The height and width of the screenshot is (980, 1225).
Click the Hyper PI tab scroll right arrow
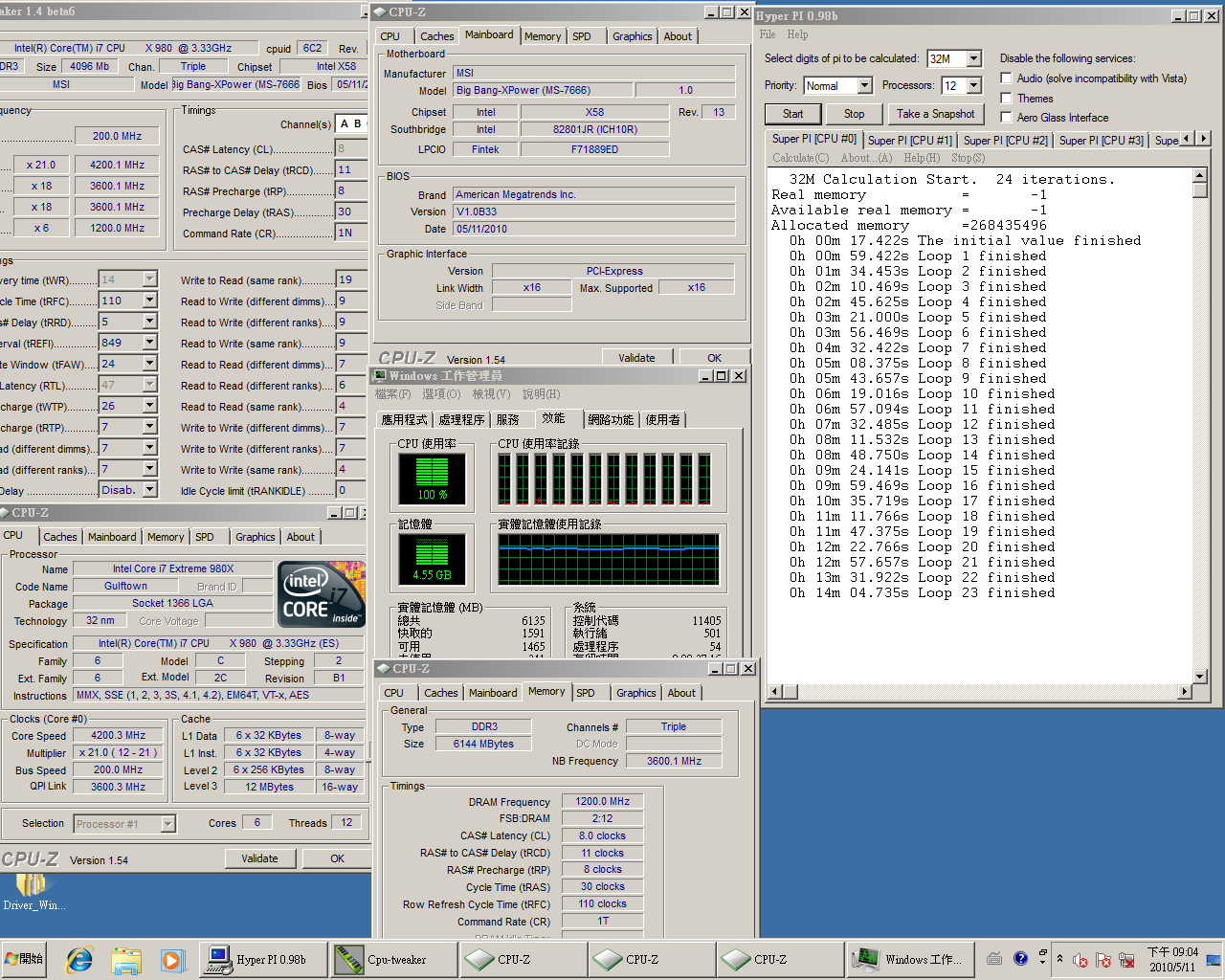tap(1204, 139)
